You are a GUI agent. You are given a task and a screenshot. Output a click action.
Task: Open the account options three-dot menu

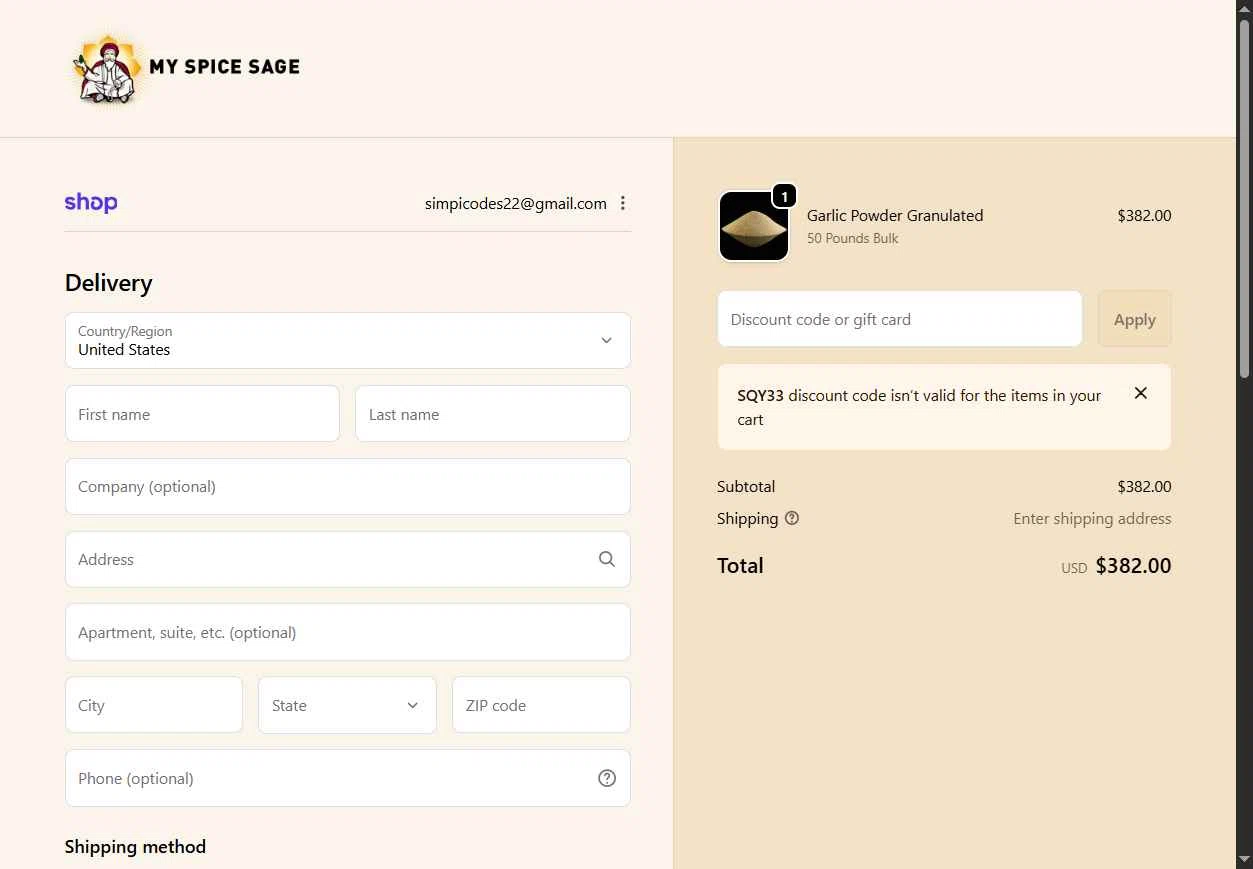[x=623, y=203]
